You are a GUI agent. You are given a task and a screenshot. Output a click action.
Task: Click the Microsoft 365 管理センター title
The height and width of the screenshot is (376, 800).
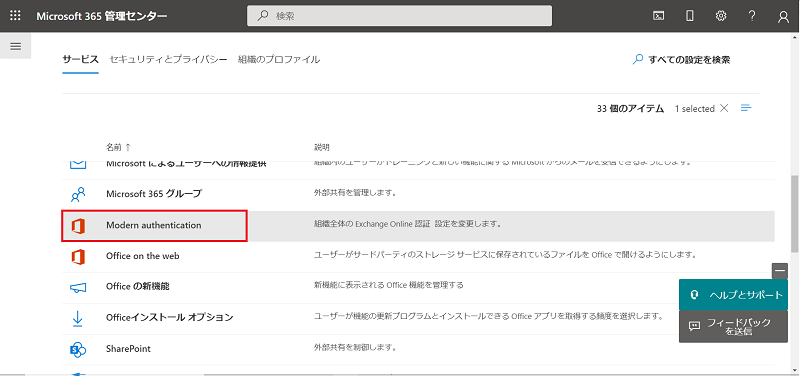[x=102, y=16]
